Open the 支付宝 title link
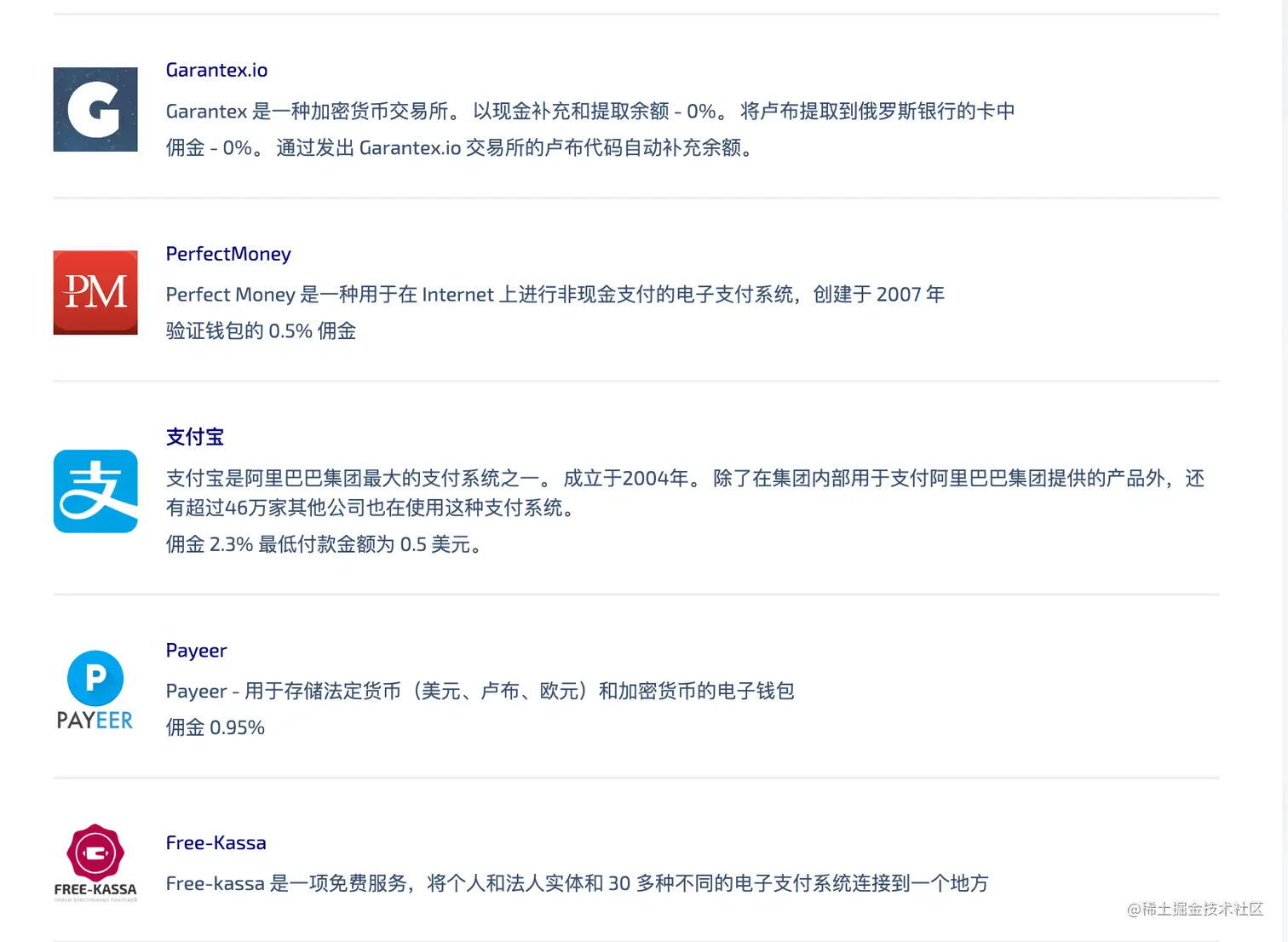The image size is (1288, 942). pyautogui.click(x=195, y=437)
